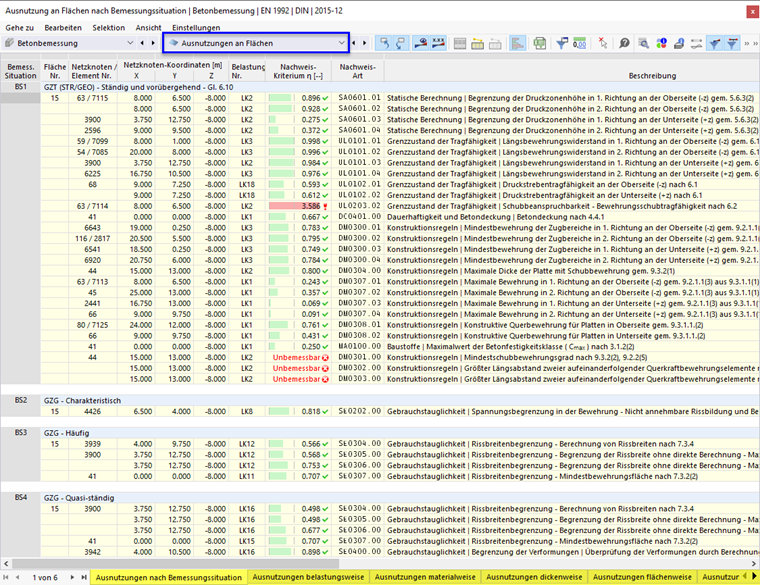760x585 pixels.
Task: Click the 1 von 6 page indicator
Action: [x=45, y=577]
